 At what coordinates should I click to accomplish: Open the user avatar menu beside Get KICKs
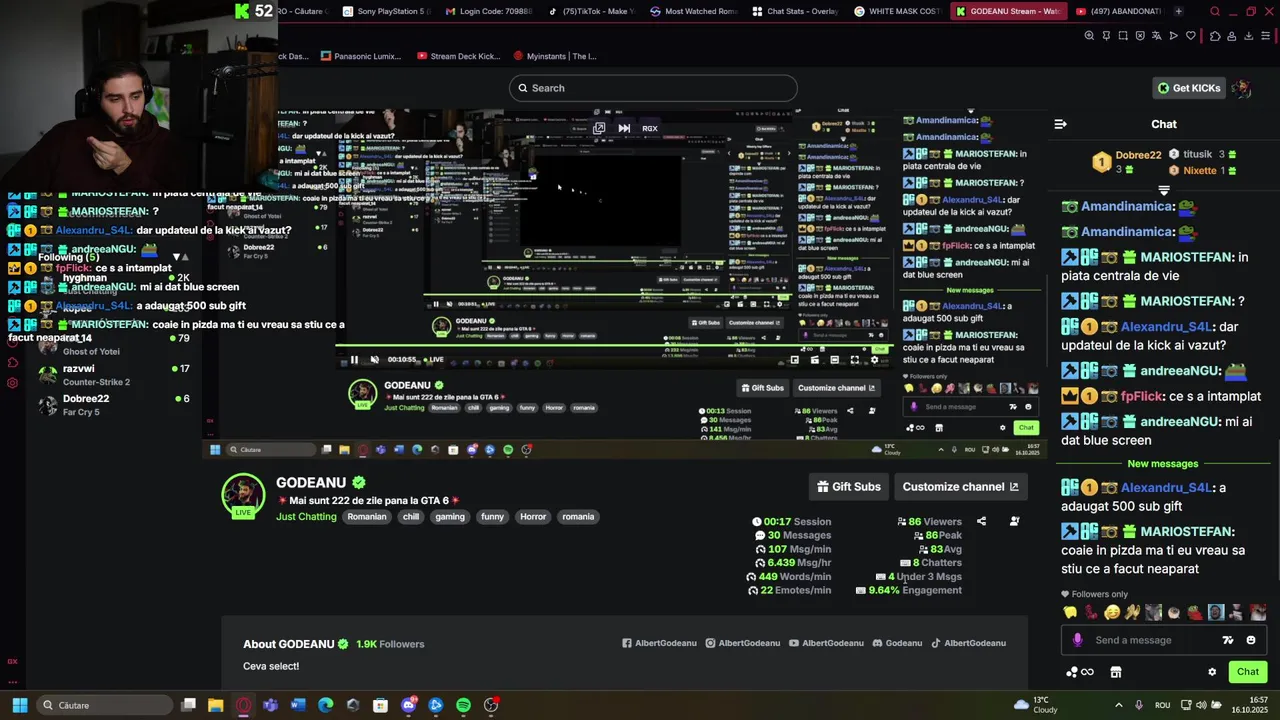click(x=1242, y=88)
